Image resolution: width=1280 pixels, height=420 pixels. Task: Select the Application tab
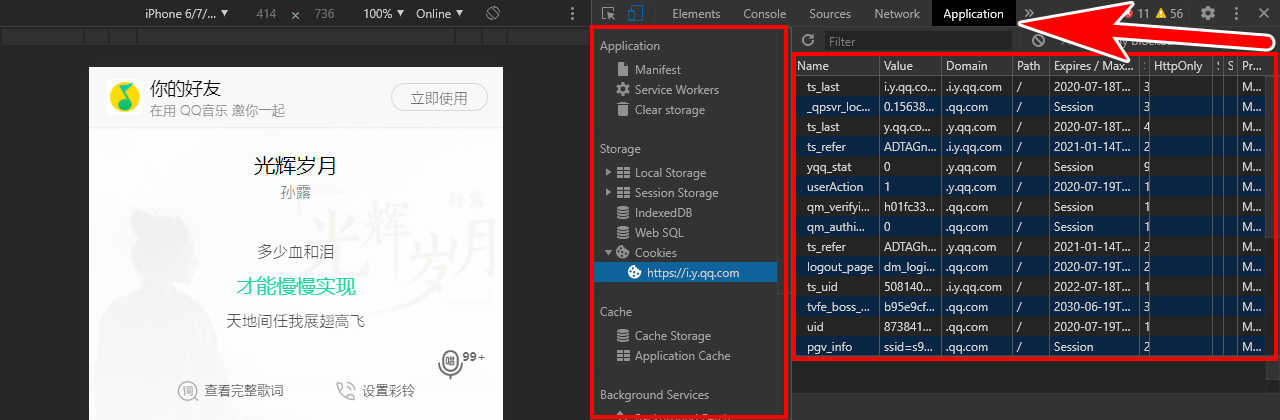(973, 14)
